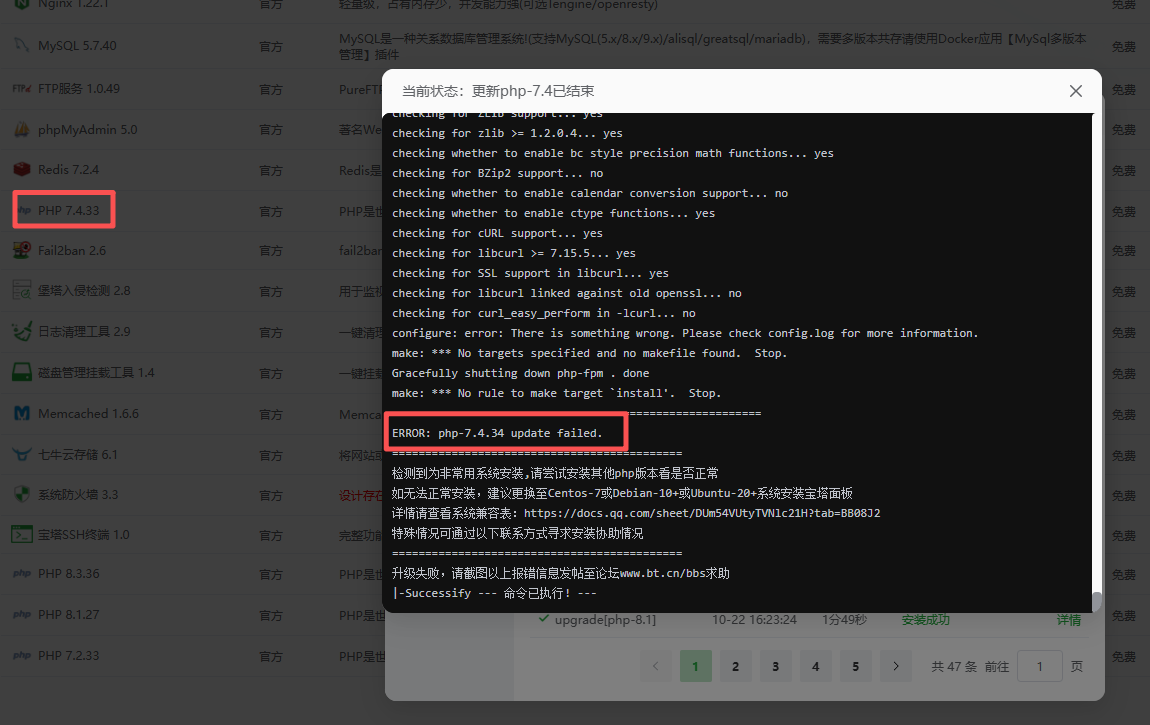Click the MySQL 5.7.40 dolphin icon
Screen dimensions: 1150x725
(x=22, y=45)
